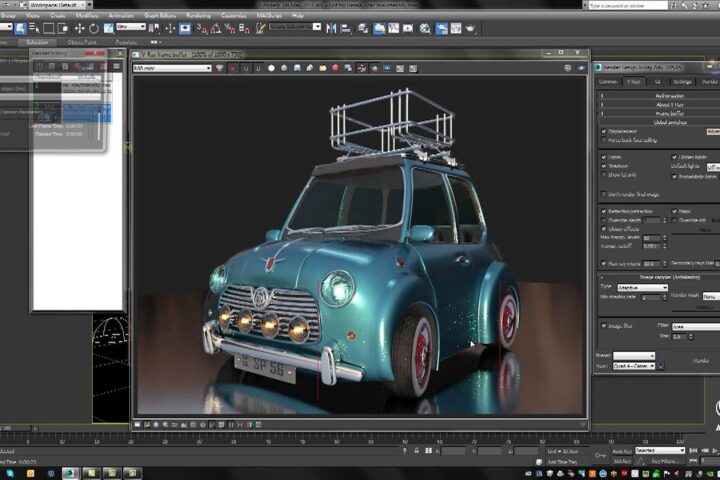
Task: Open Key Filters dialog
Action: point(665,461)
